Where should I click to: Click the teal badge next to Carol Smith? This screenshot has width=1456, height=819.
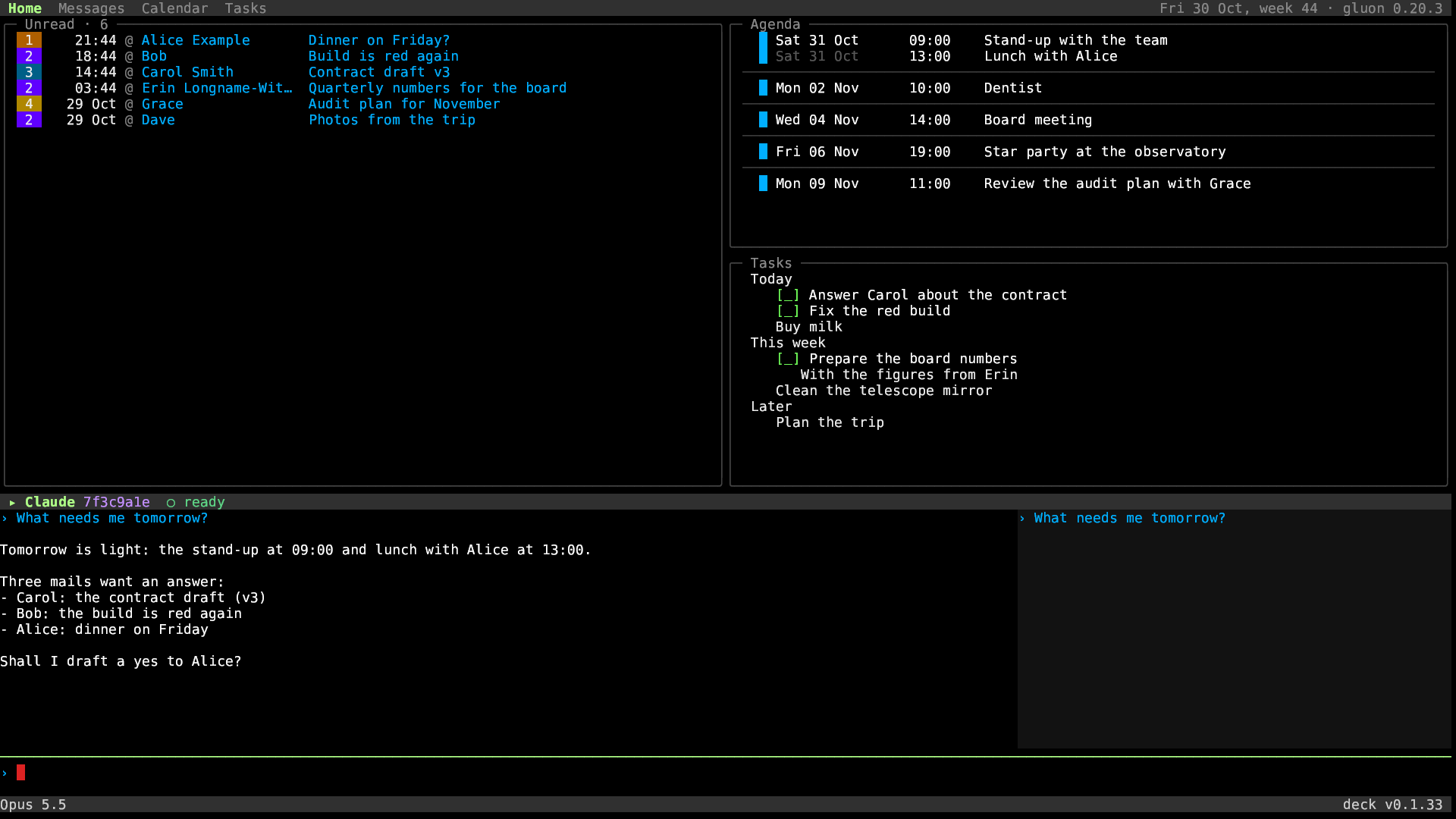[x=29, y=72]
